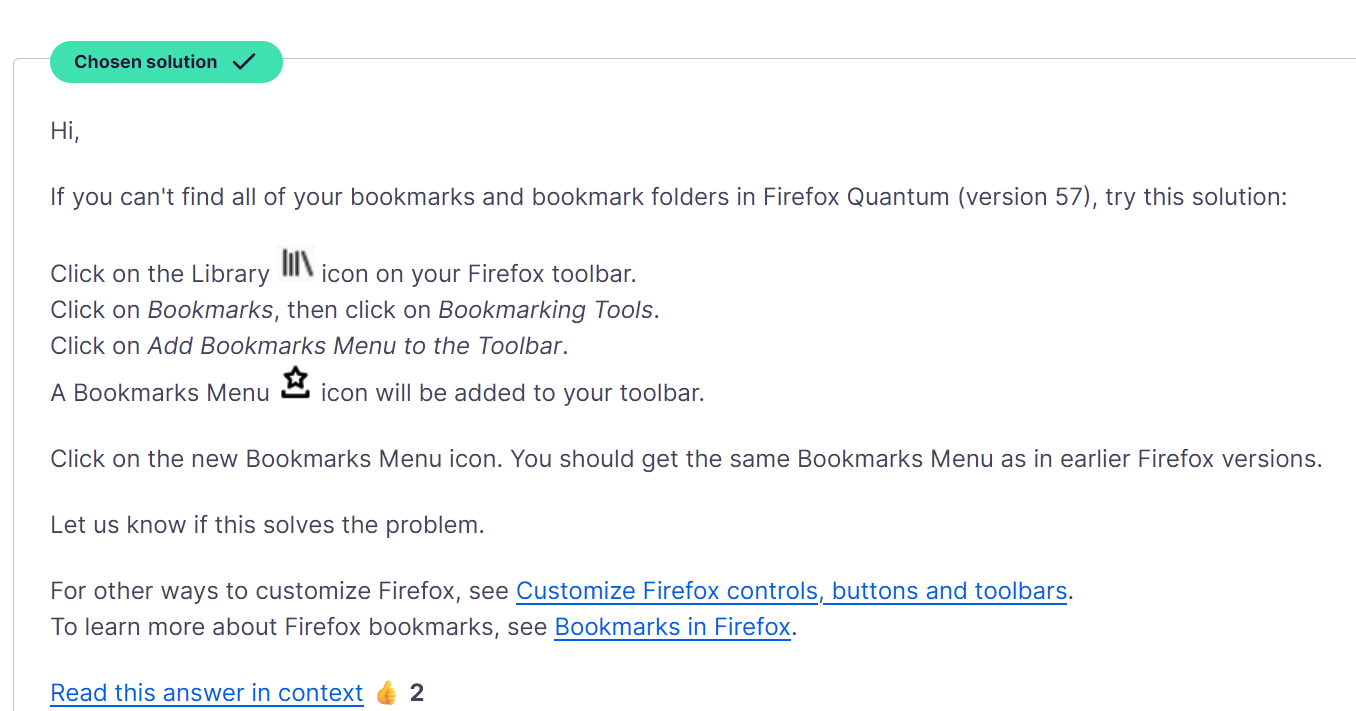Open the Customize Firefox controls, buttons and toolbars link
1356x711 pixels.
(791, 591)
